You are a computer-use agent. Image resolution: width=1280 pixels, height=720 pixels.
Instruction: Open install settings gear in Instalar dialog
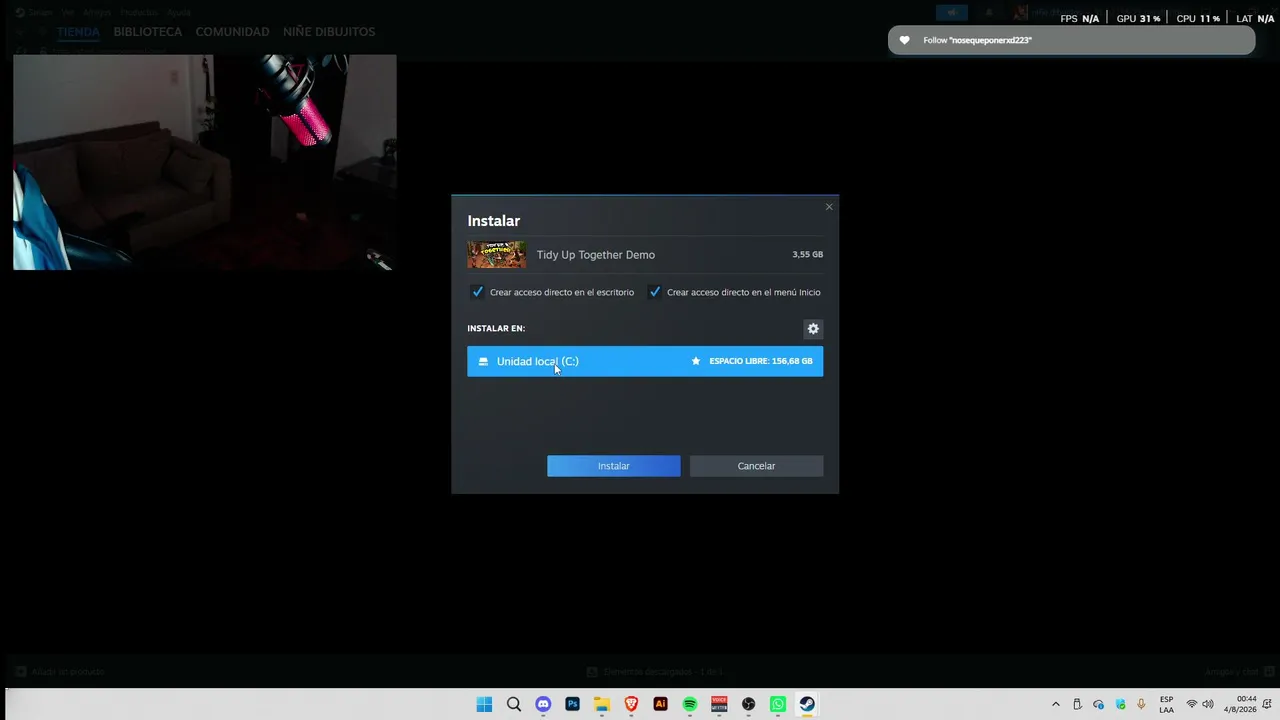813,329
